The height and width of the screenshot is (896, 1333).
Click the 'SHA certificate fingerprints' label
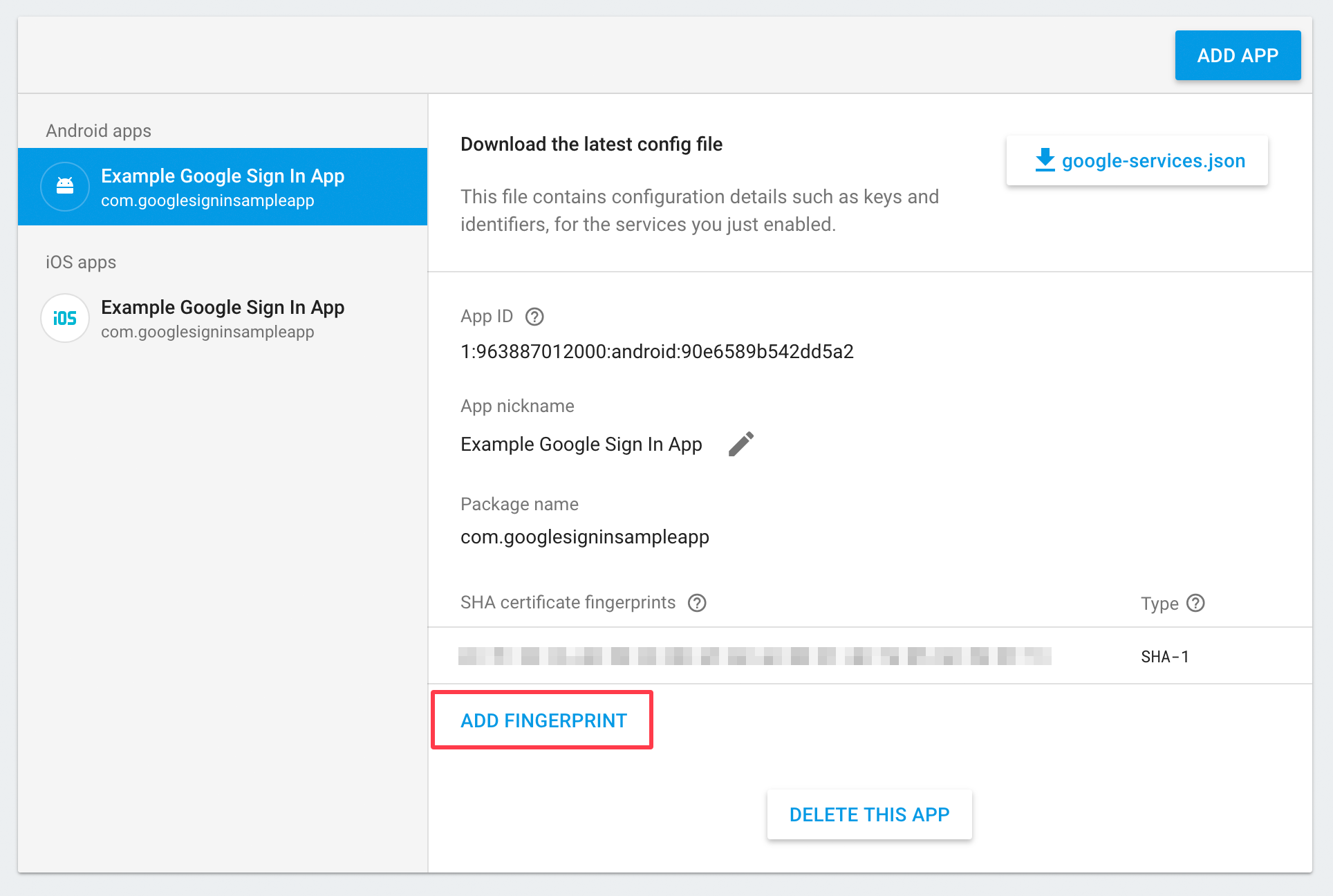(x=568, y=603)
